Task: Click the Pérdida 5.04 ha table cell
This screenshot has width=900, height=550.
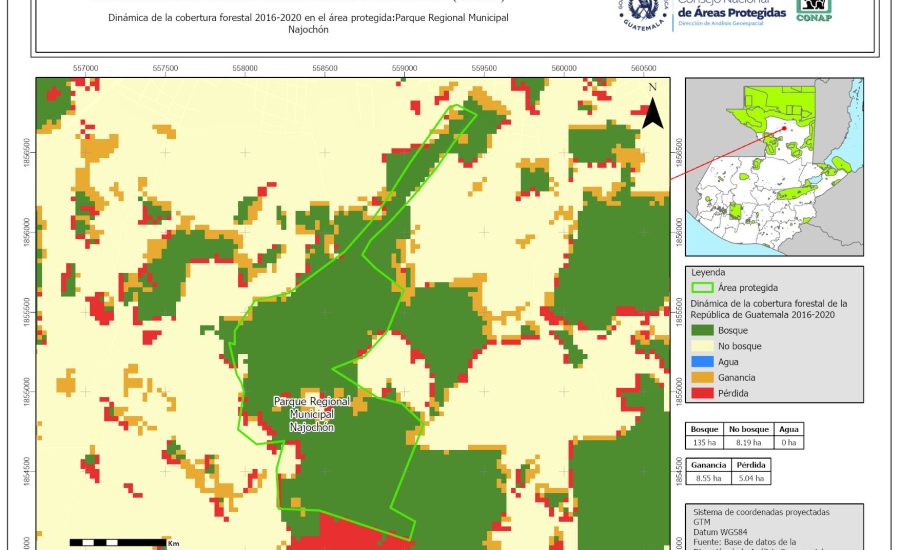Action: (x=751, y=479)
